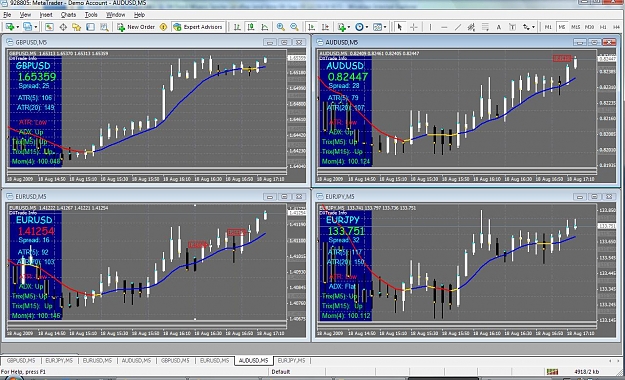Switch timeframe to M1
This screenshot has width=625, height=380.
tap(548, 27)
